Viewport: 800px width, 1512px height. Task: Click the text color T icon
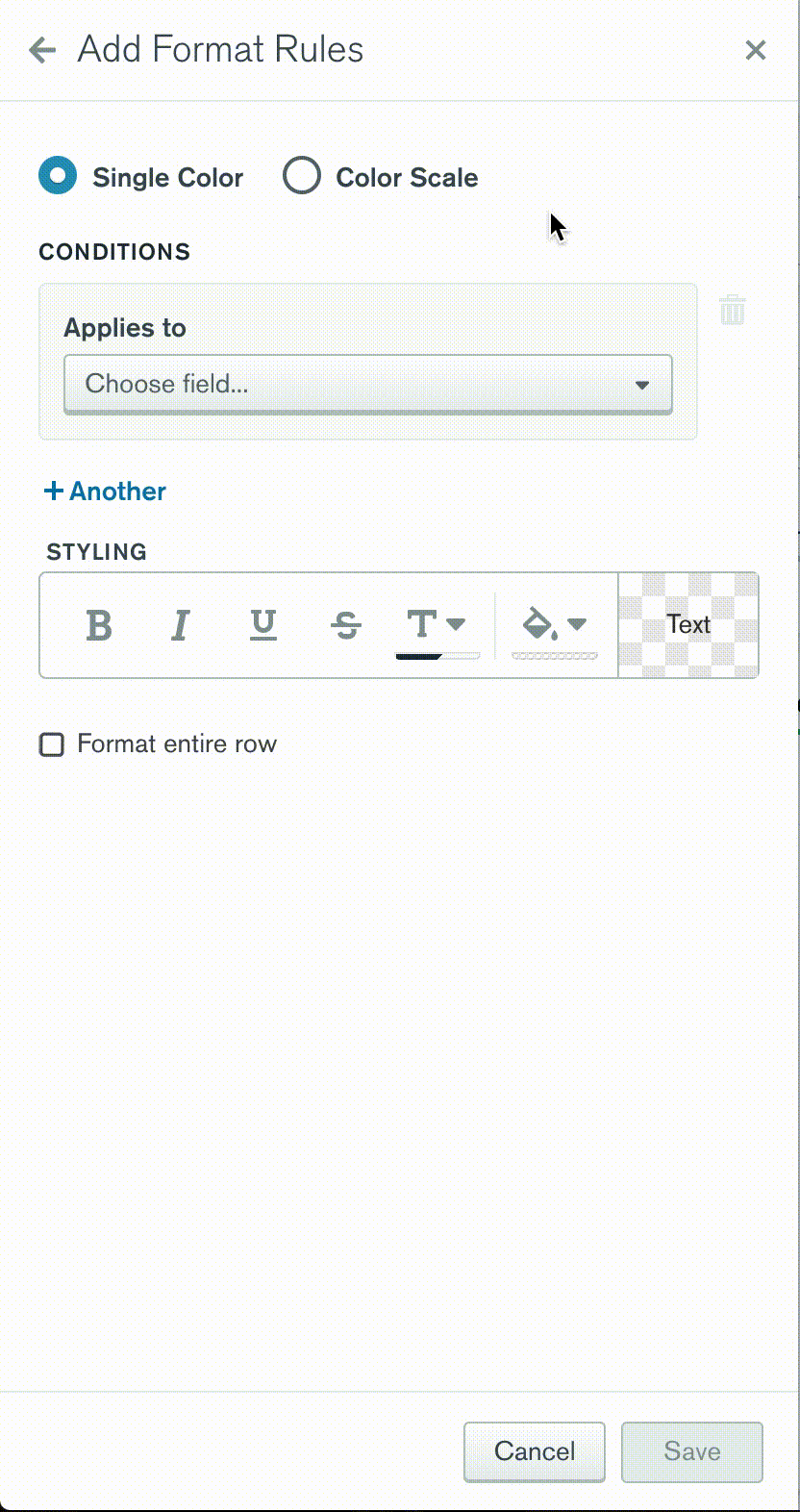(x=421, y=624)
